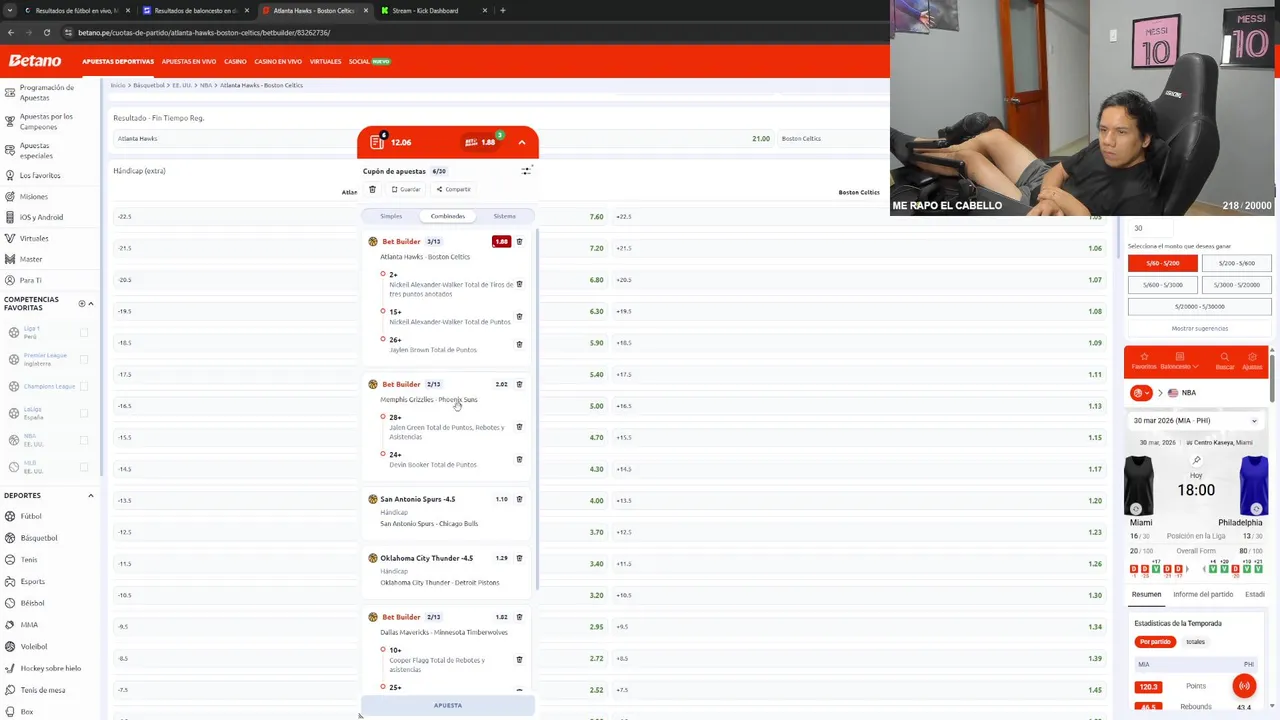Open Apuestas Deportivas top menu

click(x=118, y=62)
